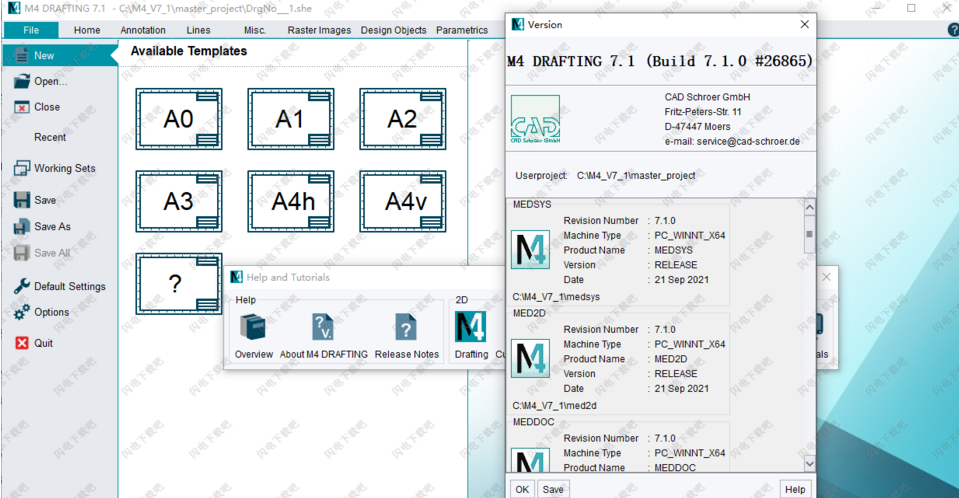Click the New document icon
Screen dimensions: 959x498
22,55
